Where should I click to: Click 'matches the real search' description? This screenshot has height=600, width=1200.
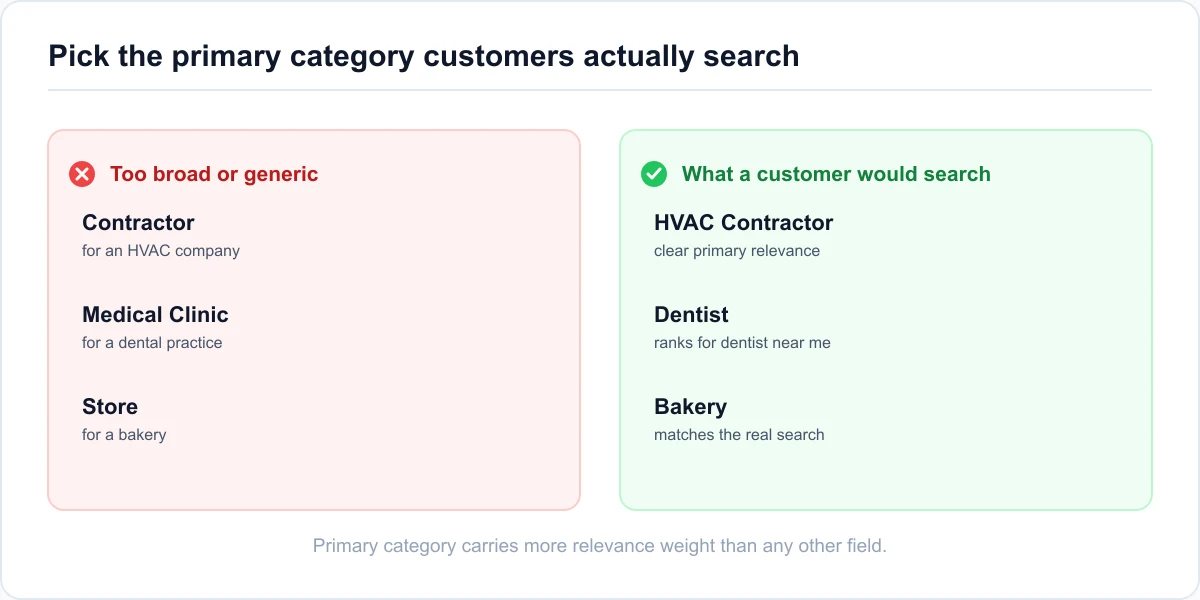pyautogui.click(x=739, y=435)
